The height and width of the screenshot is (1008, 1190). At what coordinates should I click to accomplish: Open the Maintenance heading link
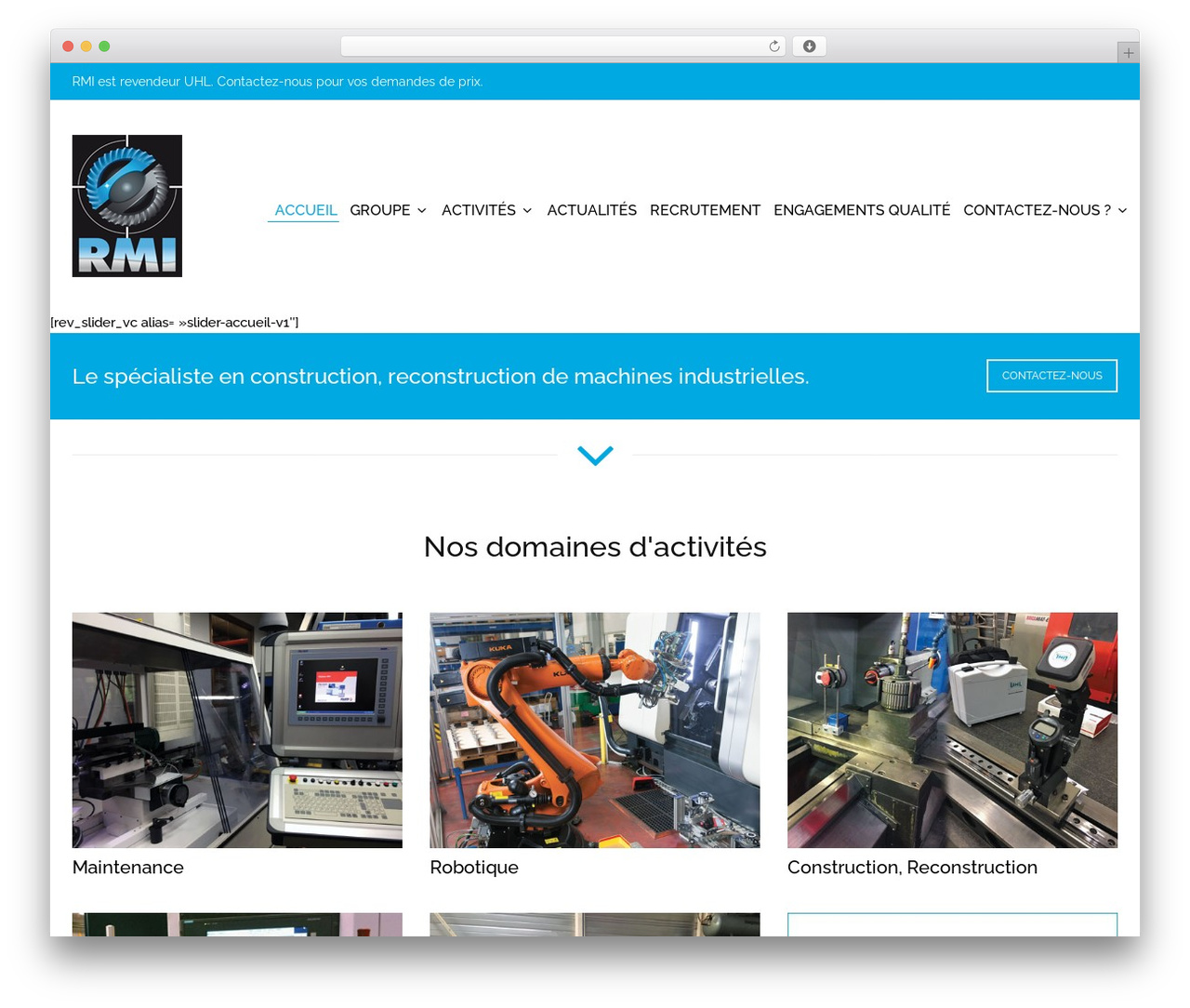tap(128, 868)
